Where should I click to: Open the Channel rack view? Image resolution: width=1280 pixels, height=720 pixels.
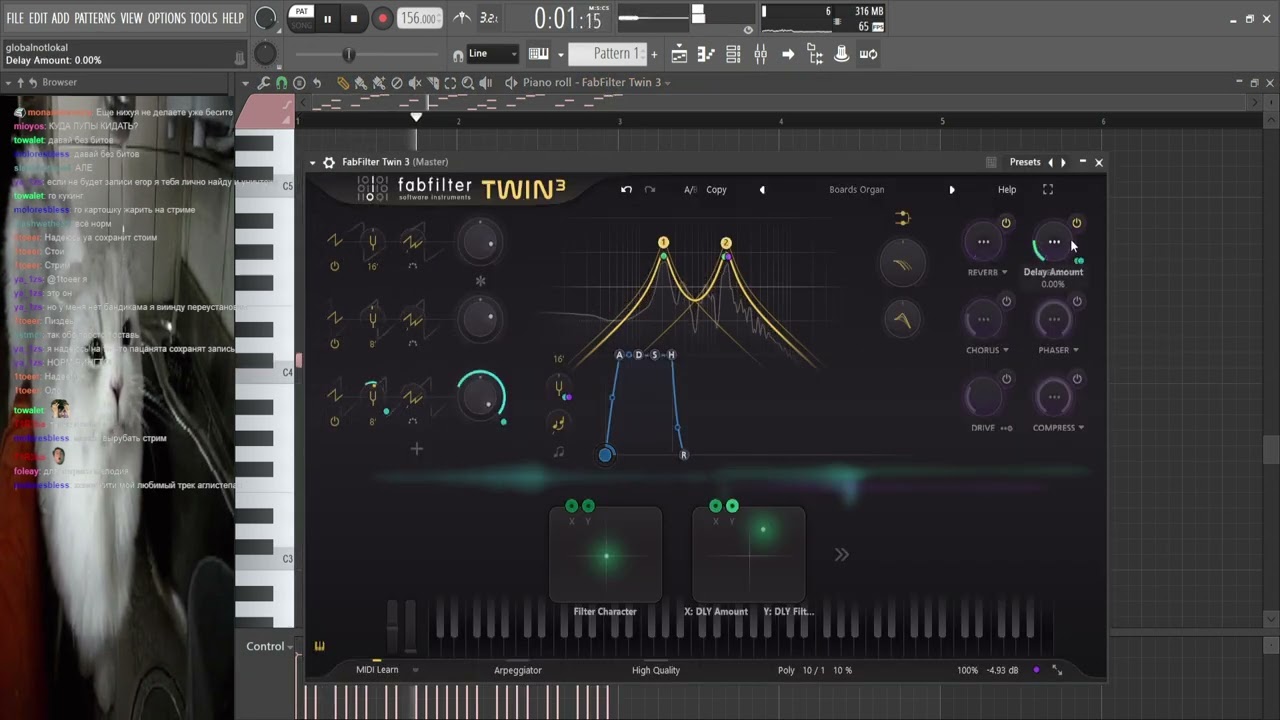pyautogui.click(x=733, y=54)
